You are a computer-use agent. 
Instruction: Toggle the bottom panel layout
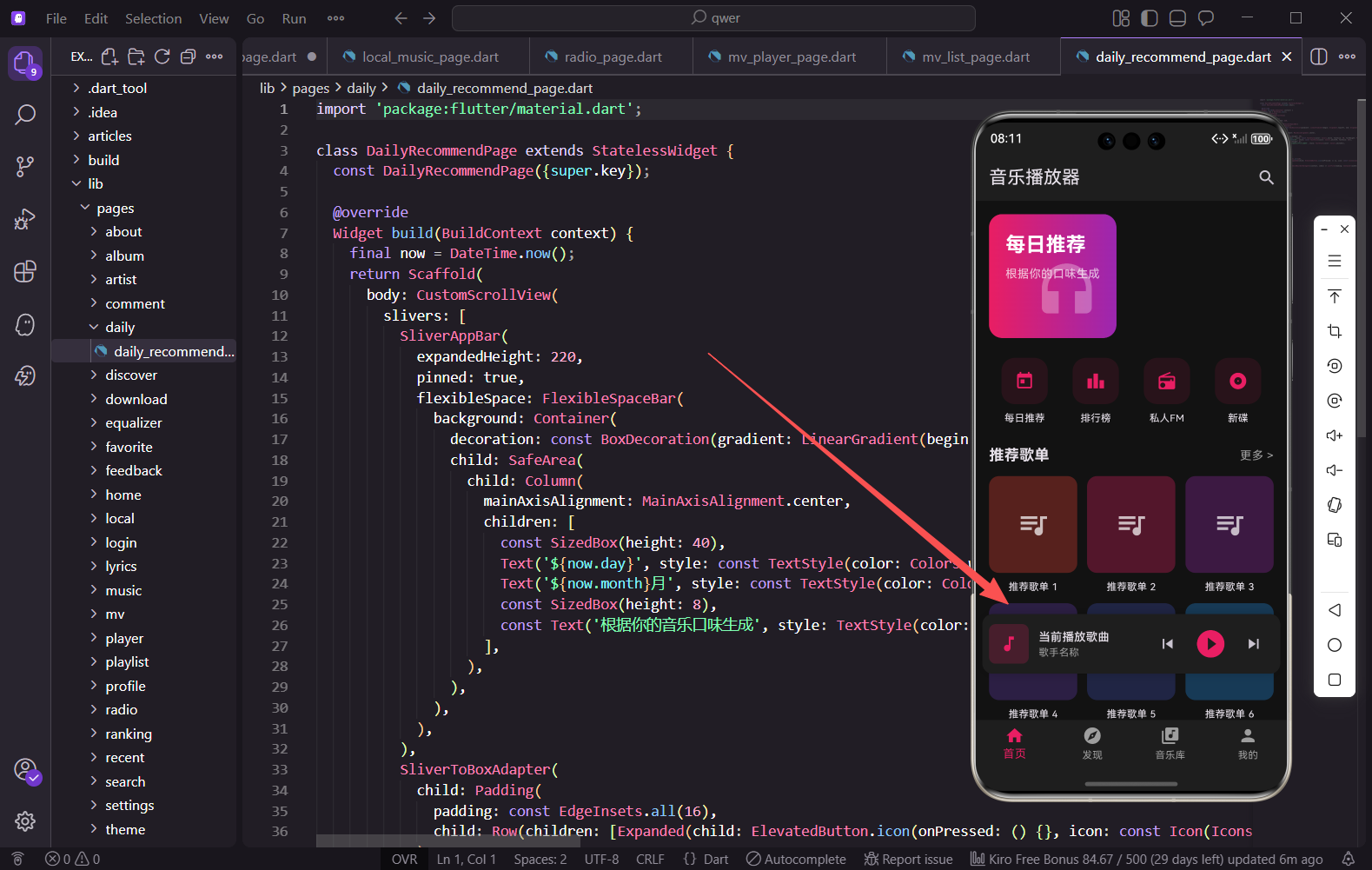(x=1177, y=18)
